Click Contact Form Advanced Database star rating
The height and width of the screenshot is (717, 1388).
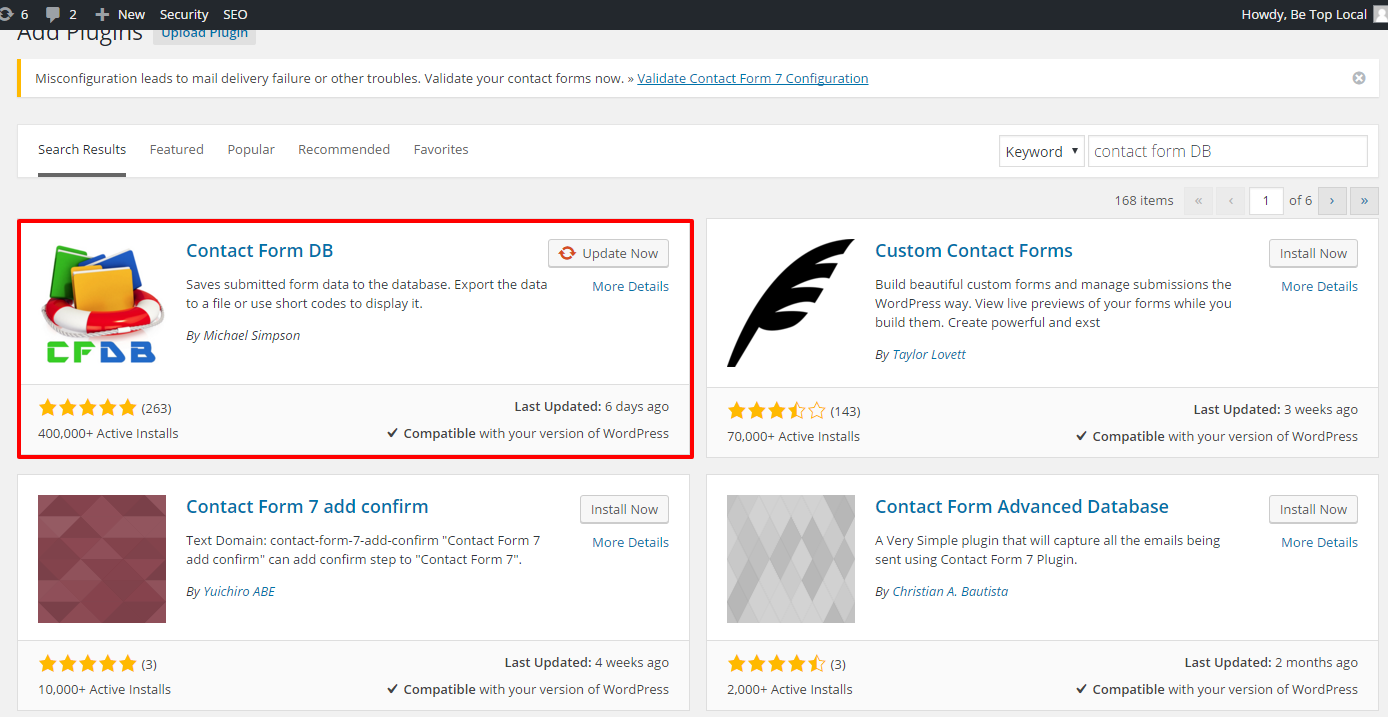pyautogui.click(x=776, y=664)
